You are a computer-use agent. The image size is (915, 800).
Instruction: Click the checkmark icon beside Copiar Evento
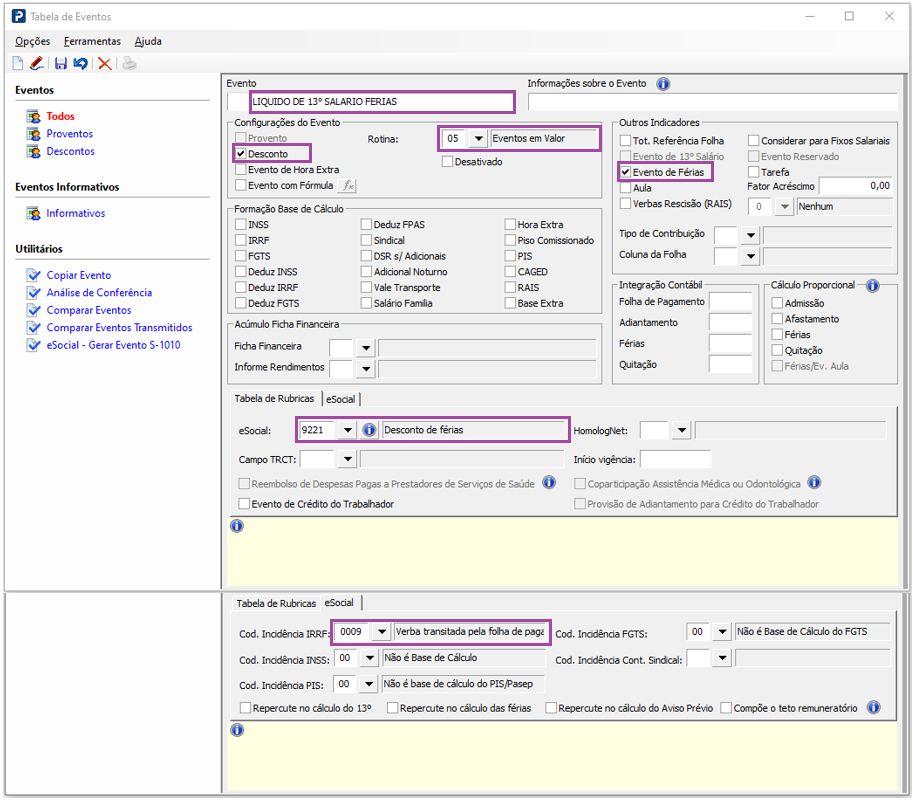point(34,275)
